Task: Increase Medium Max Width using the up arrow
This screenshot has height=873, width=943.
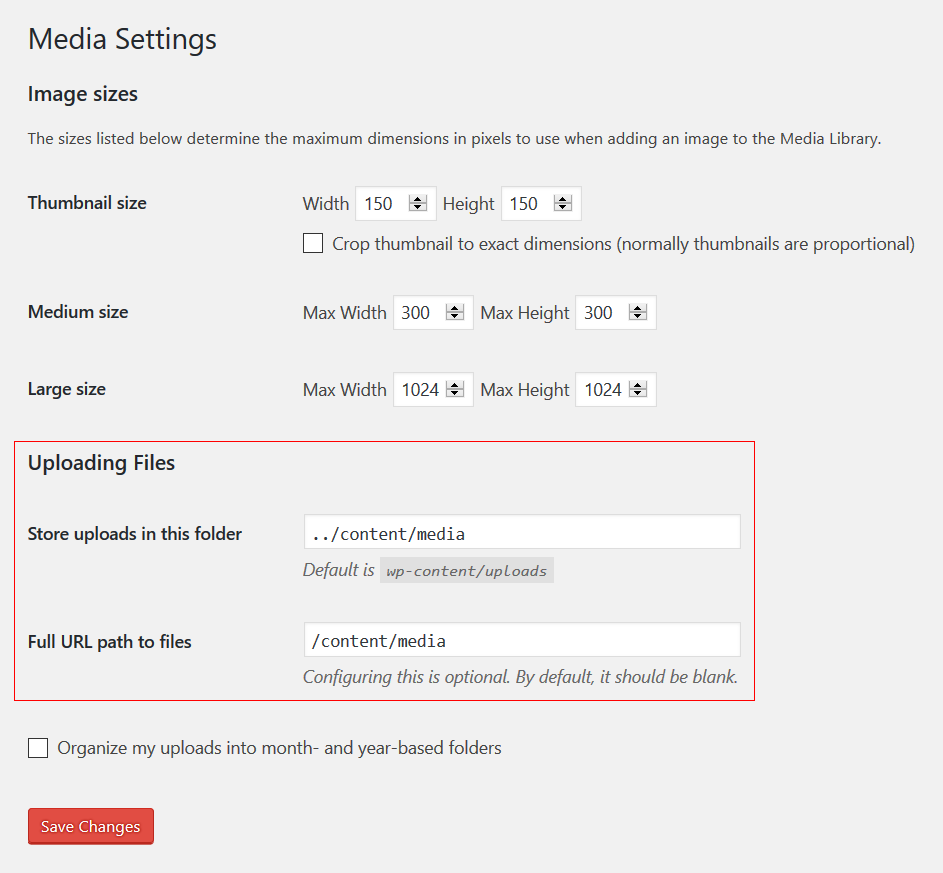Action: [x=455, y=308]
